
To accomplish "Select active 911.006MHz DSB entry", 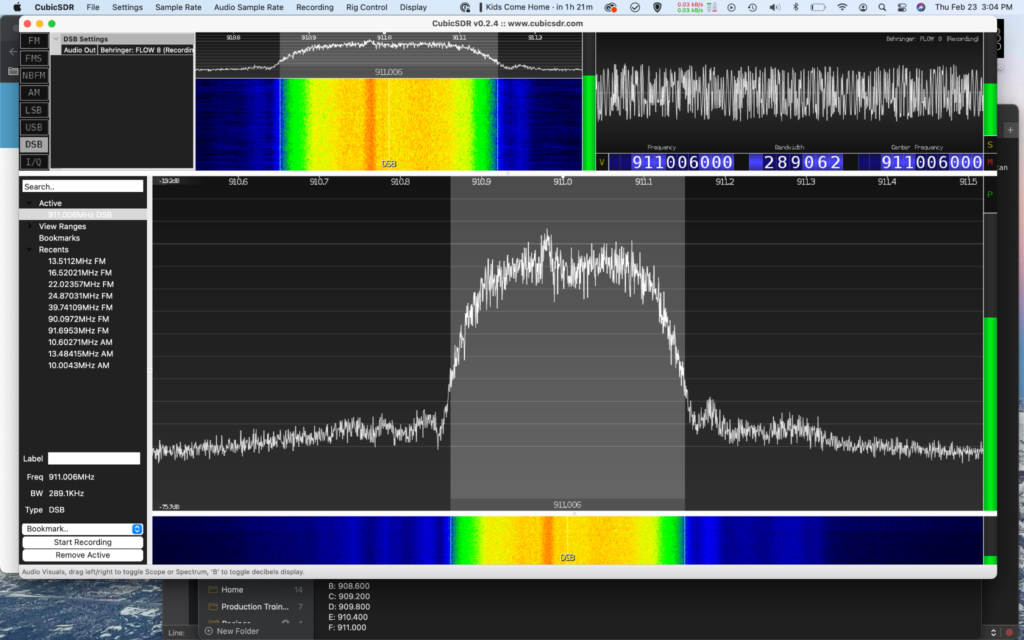I will [80, 215].
